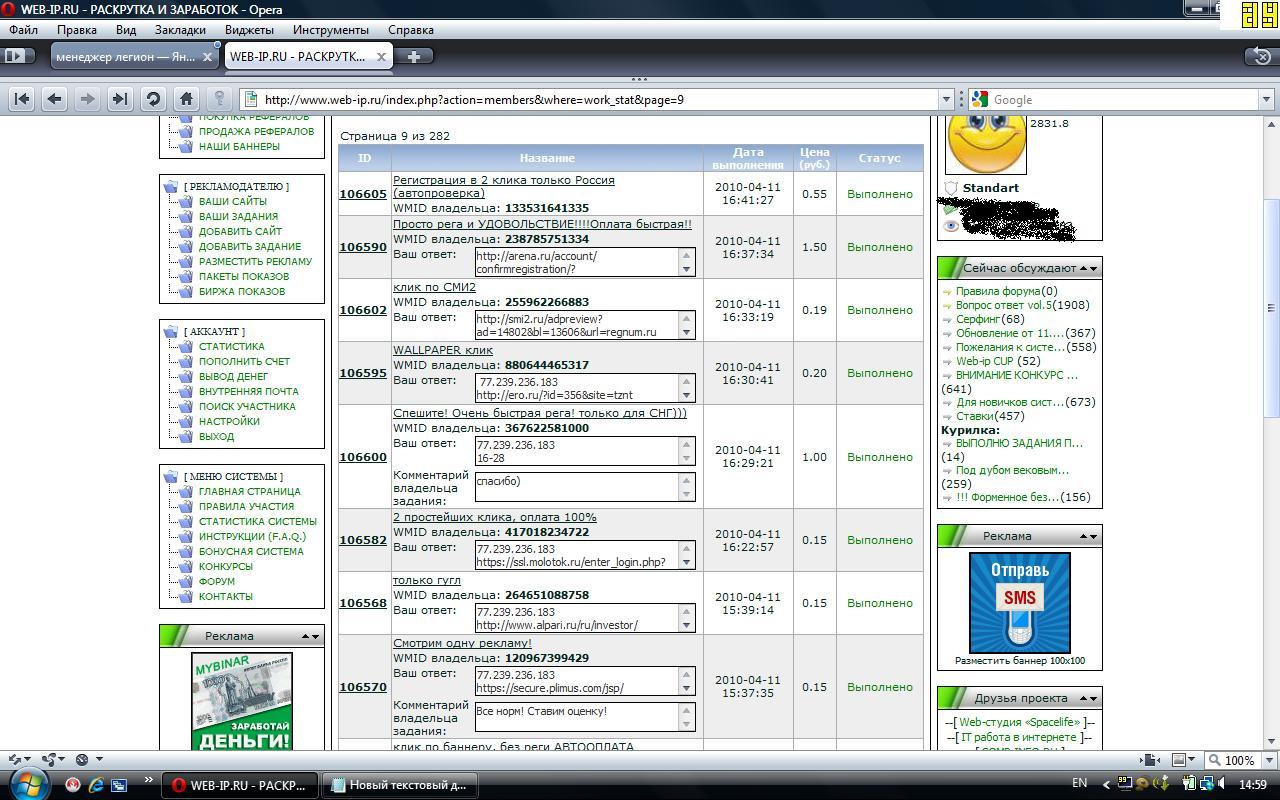Open WALLPAPER клик task link

[x=443, y=350]
